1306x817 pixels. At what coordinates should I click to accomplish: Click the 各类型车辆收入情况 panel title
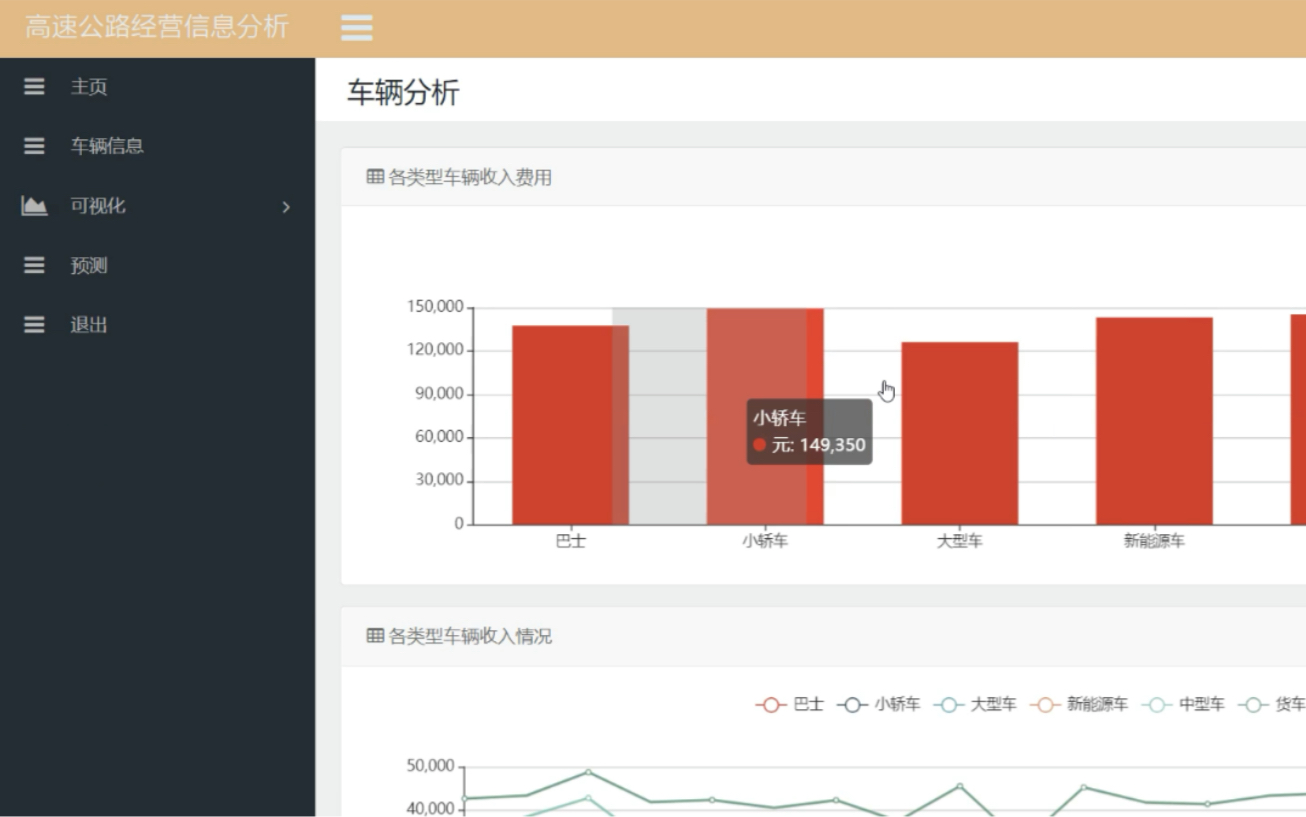[470, 636]
